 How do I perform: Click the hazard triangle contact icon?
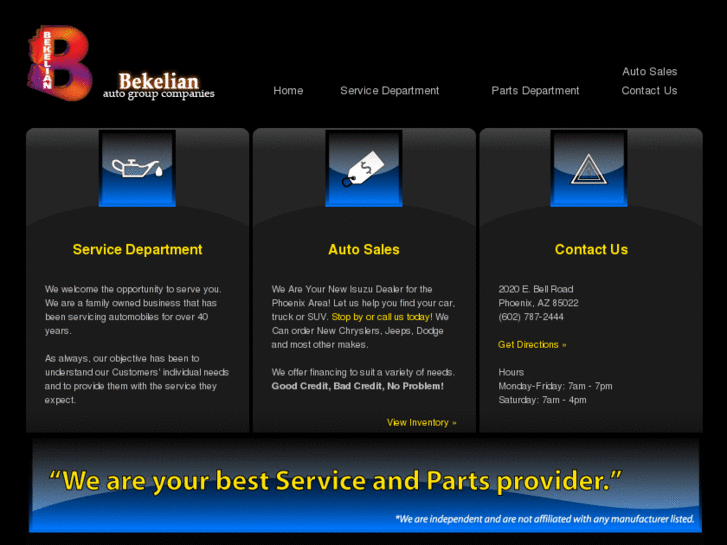589,168
